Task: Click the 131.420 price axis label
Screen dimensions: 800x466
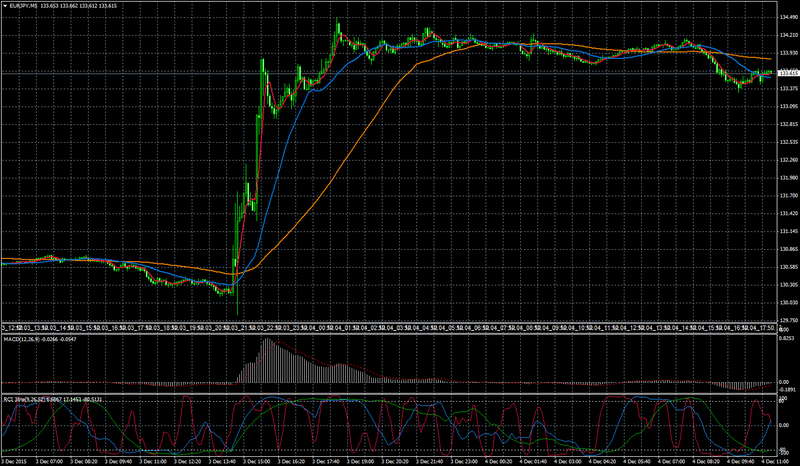Action: 788,213
